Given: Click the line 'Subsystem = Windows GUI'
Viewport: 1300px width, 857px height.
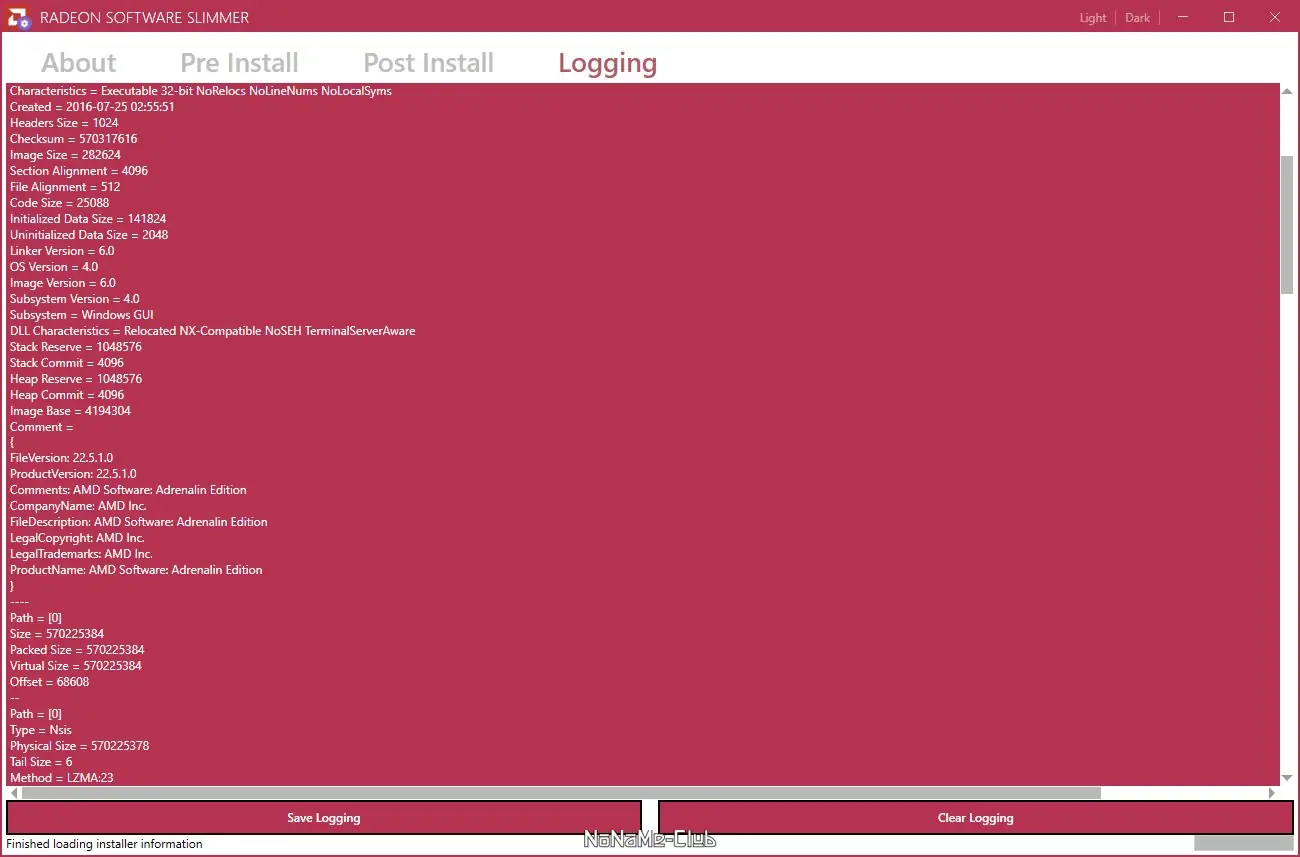Looking at the screenshot, I should pyautogui.click(x=82, y=315).
